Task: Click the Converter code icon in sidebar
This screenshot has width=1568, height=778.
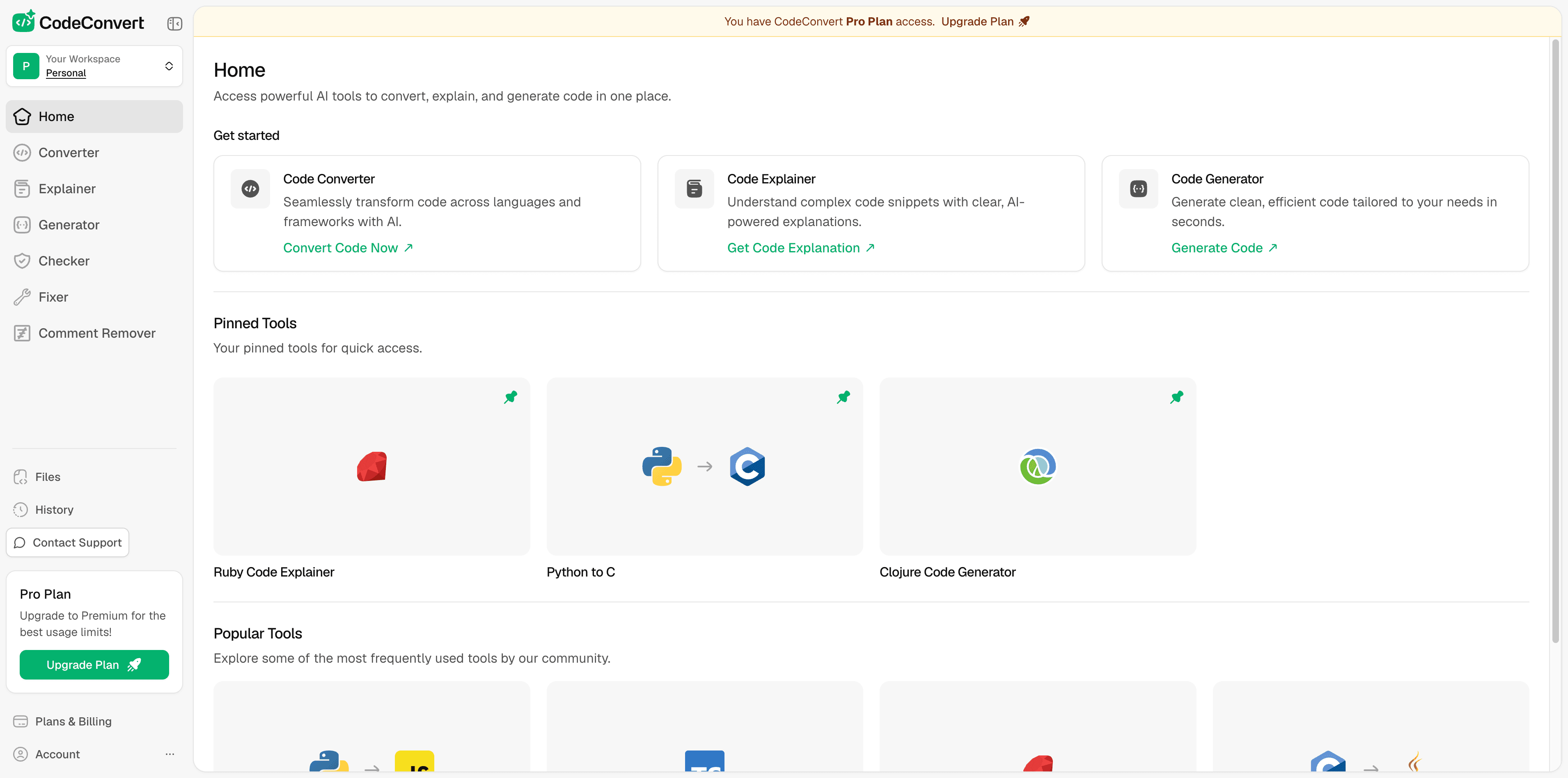Action: 22,153
